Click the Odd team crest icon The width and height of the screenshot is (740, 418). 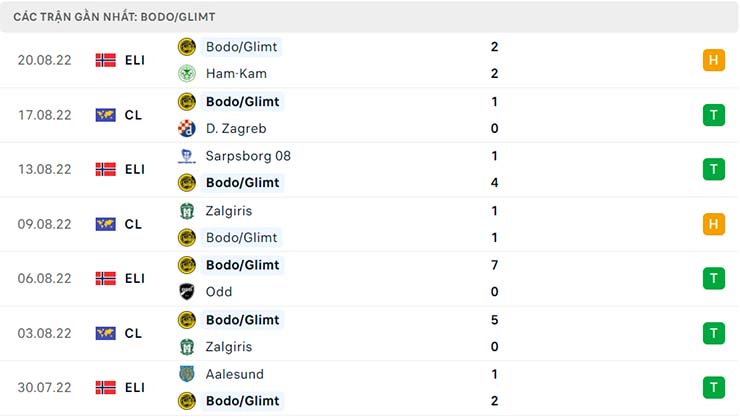click(186, 292)
